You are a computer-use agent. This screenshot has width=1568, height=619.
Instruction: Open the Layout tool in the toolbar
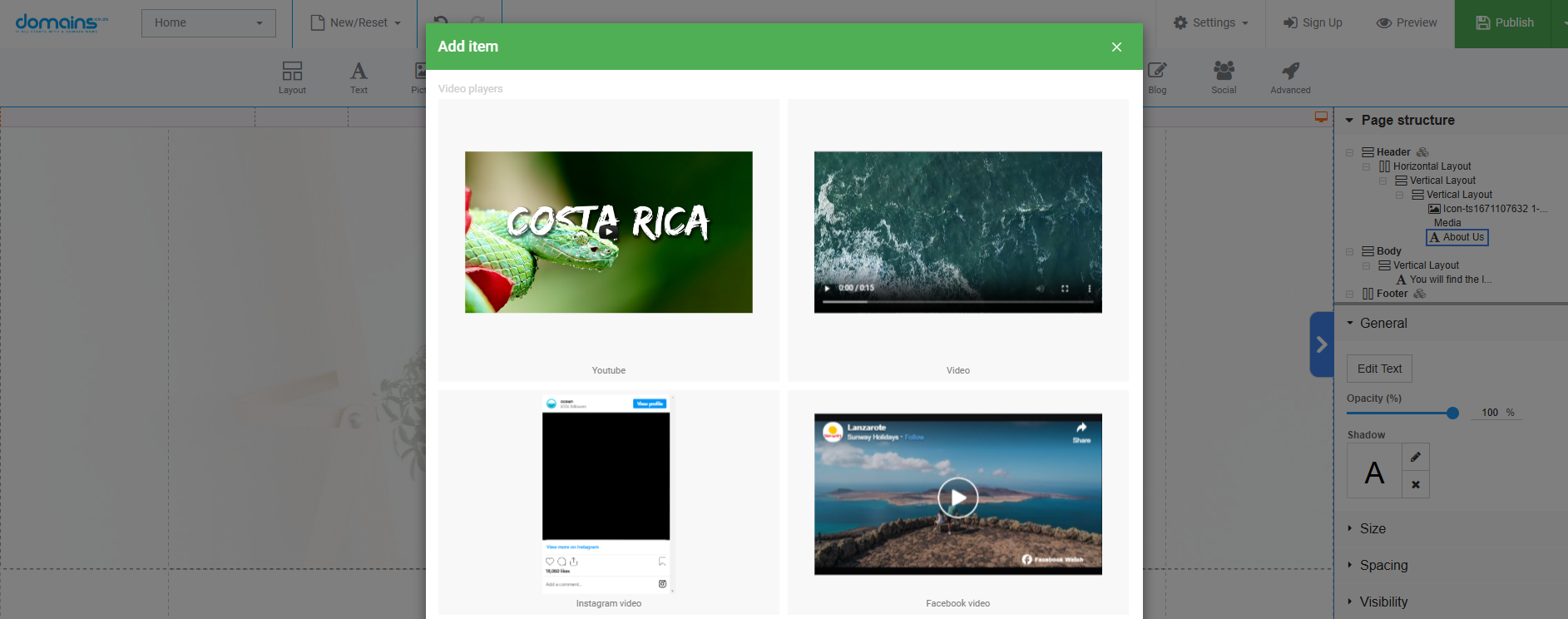[x=292, y=77]
